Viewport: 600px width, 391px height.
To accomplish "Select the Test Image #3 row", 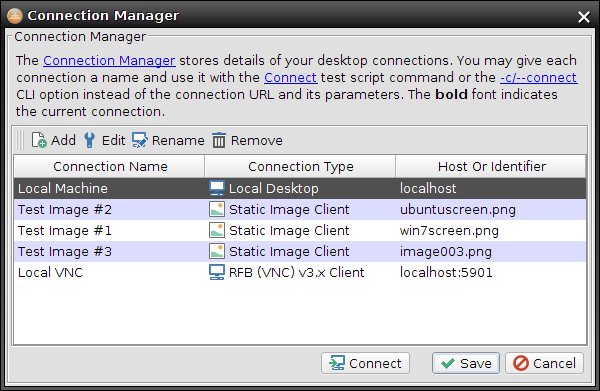I will 300,251.
